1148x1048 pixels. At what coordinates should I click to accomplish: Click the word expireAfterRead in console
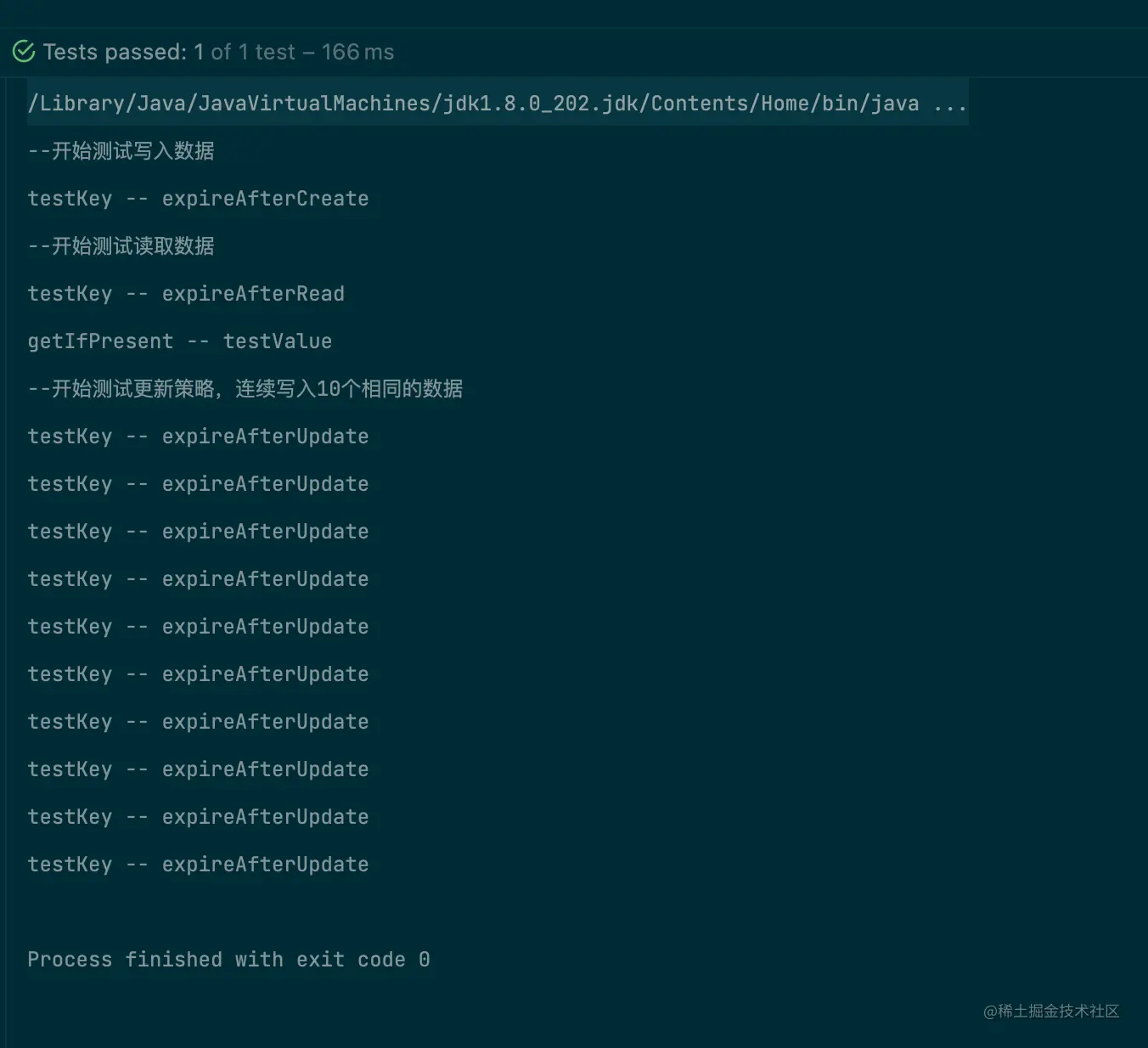click(x=253, y=294)
